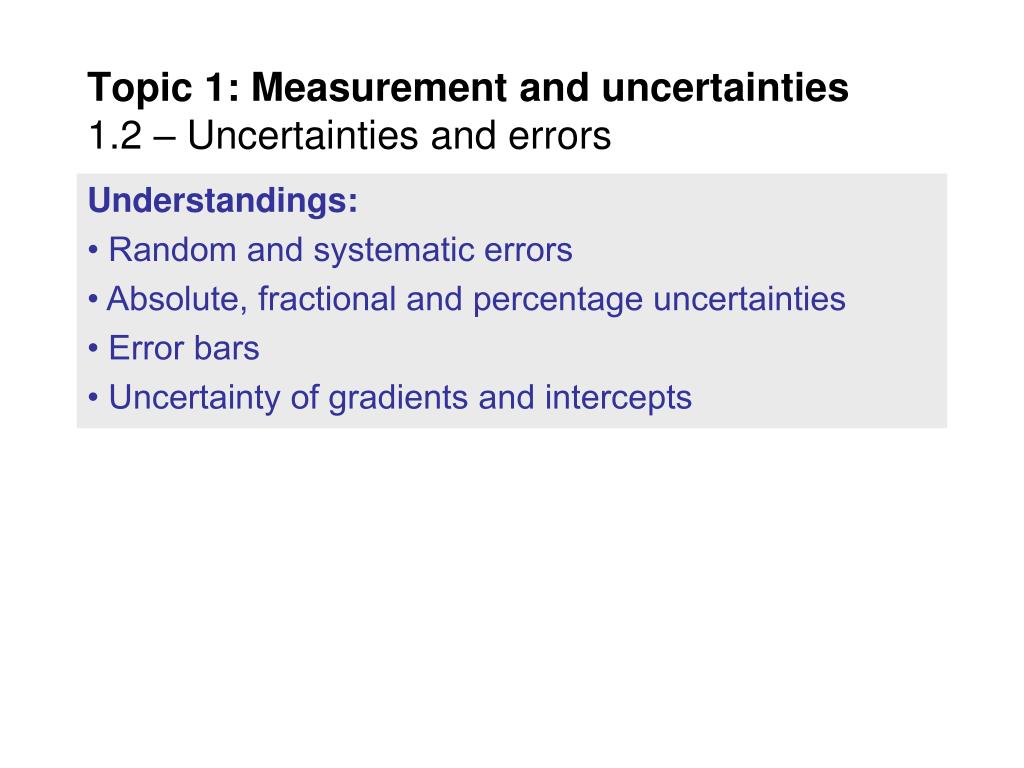Viewport: 1024px width, 768px height.
Task: Select the "Random and systematic errors" line
Action: [x=340, y=249]
